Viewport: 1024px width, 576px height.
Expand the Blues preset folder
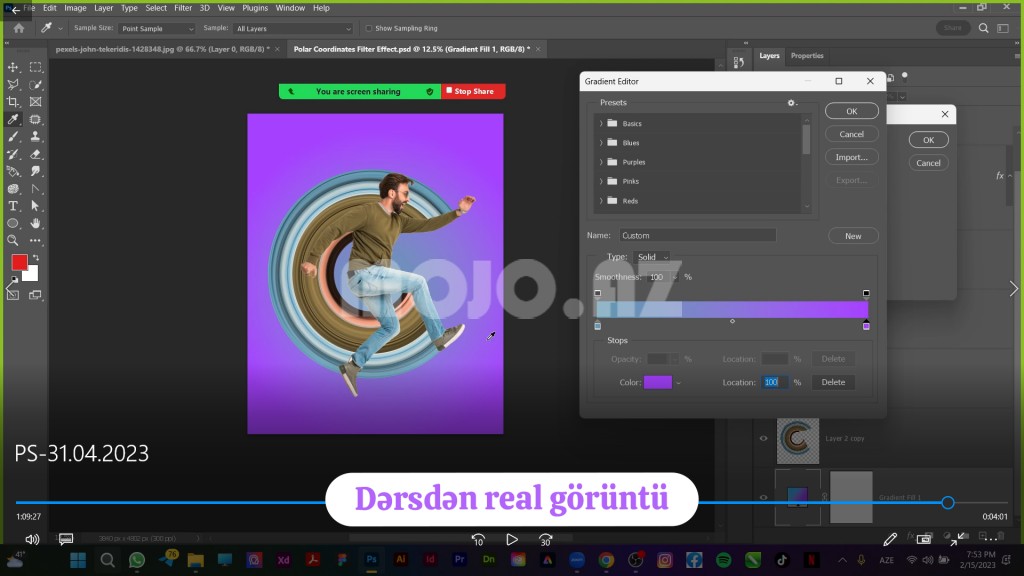pos(601,142)
